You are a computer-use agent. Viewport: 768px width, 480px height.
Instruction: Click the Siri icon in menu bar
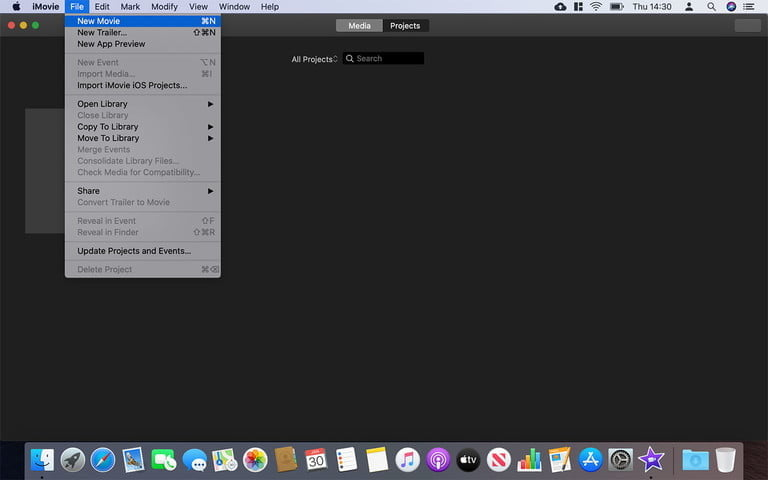731,7
